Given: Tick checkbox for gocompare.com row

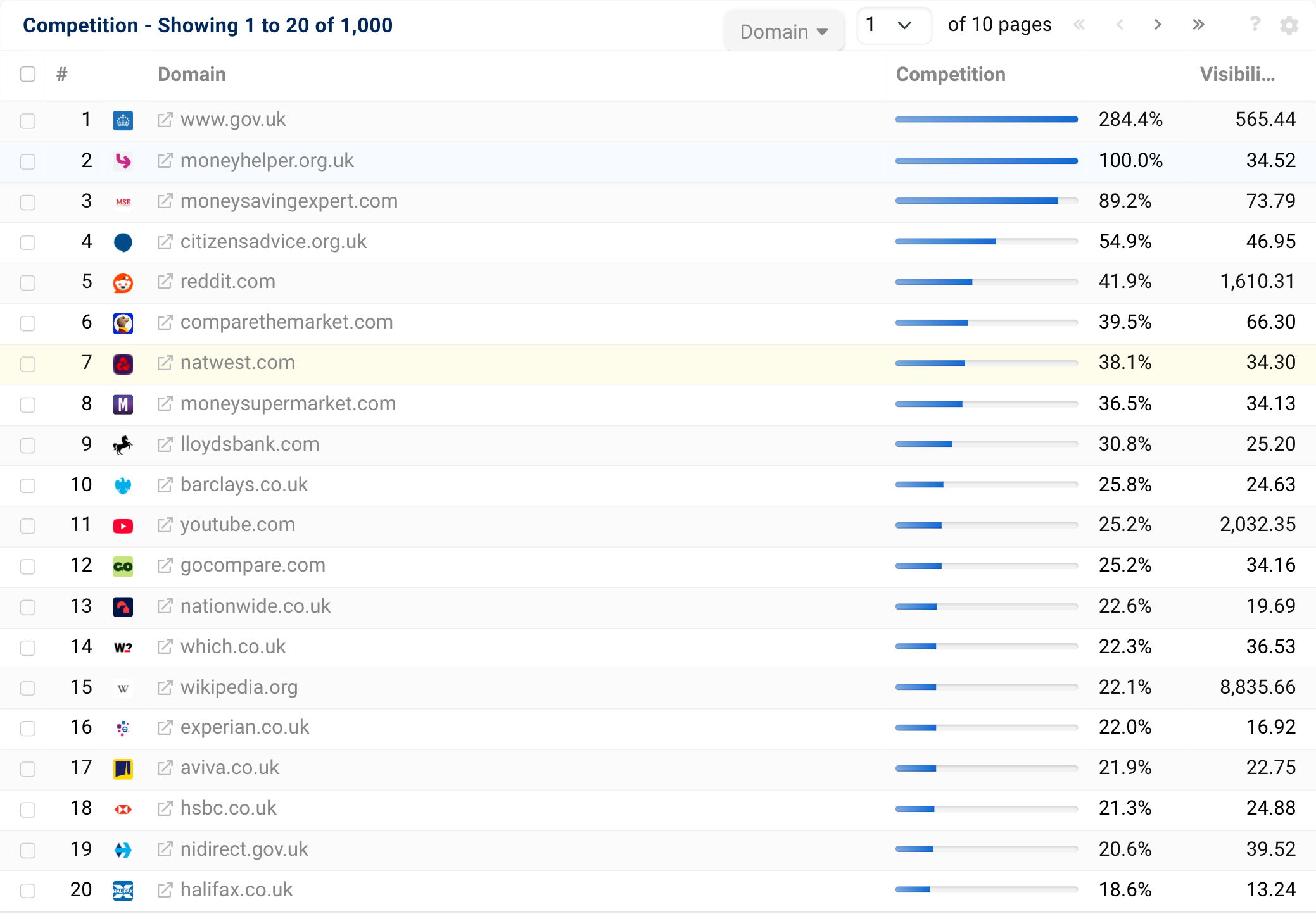Looking at the screenshot, I should (x=28, y=567).
